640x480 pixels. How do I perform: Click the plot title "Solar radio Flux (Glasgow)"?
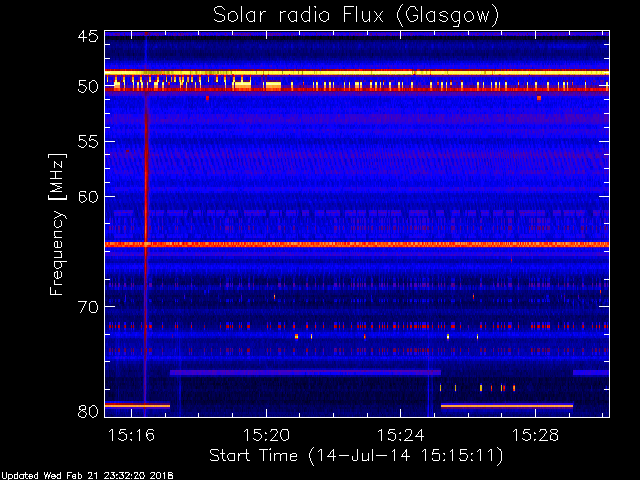coord(356,16)
